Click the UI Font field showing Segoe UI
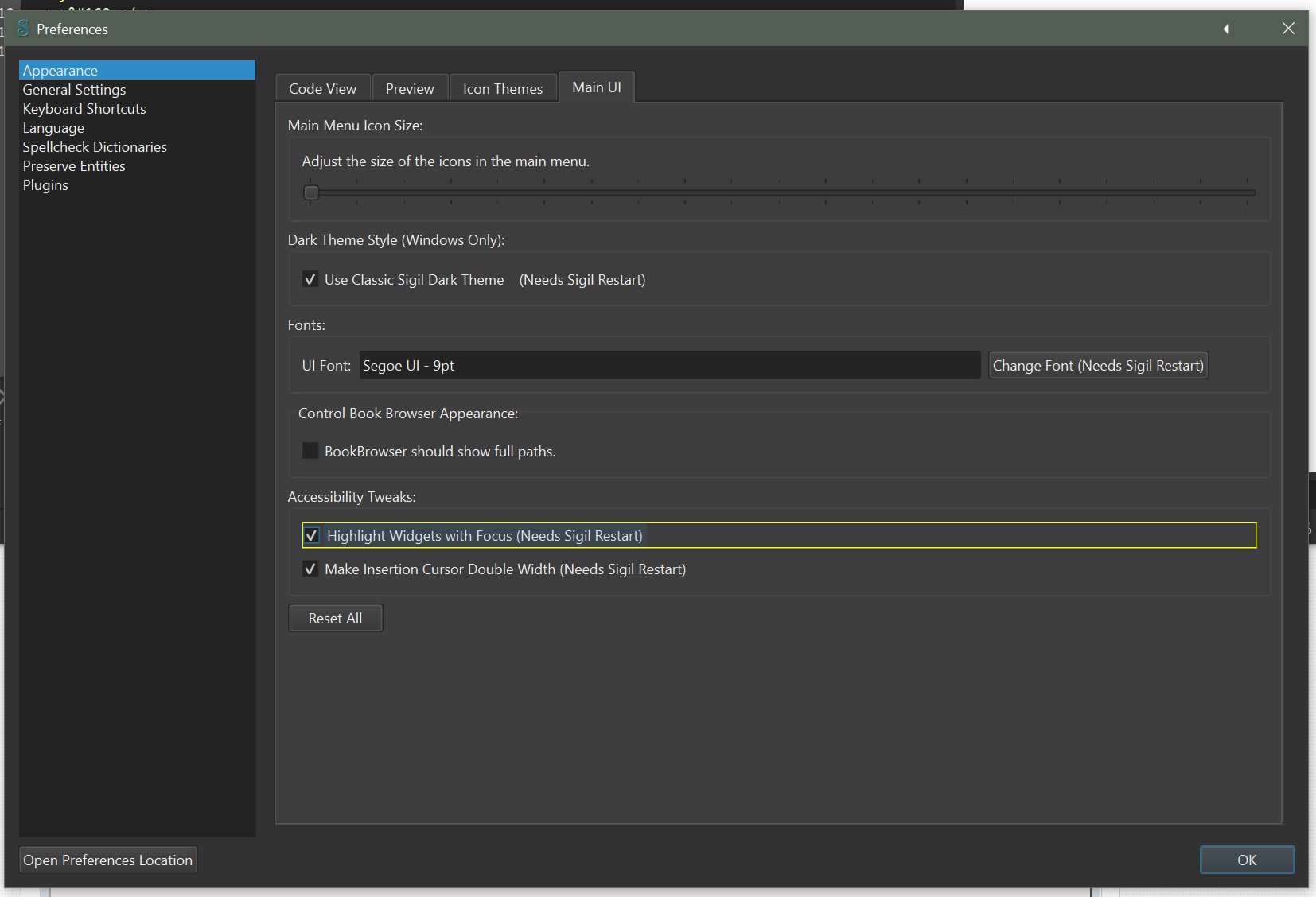The width and height of the screenshot is (1316, 897). tap(669, 366)
